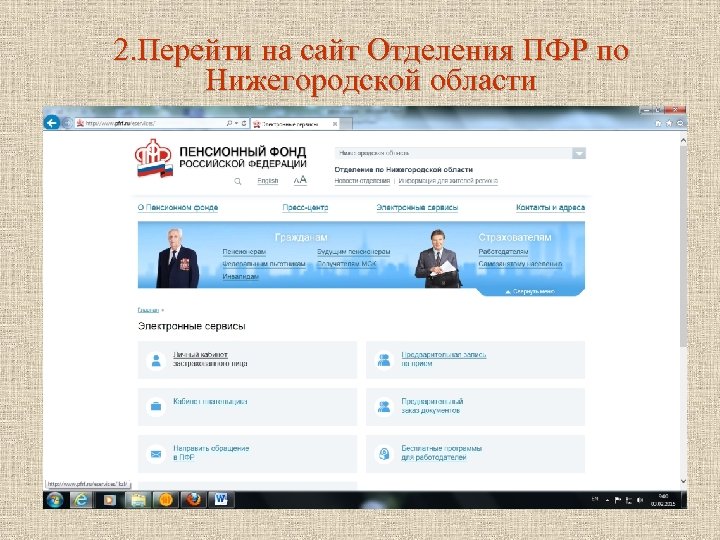Open the Федеральным льготникам link

(x=264, y=264)
